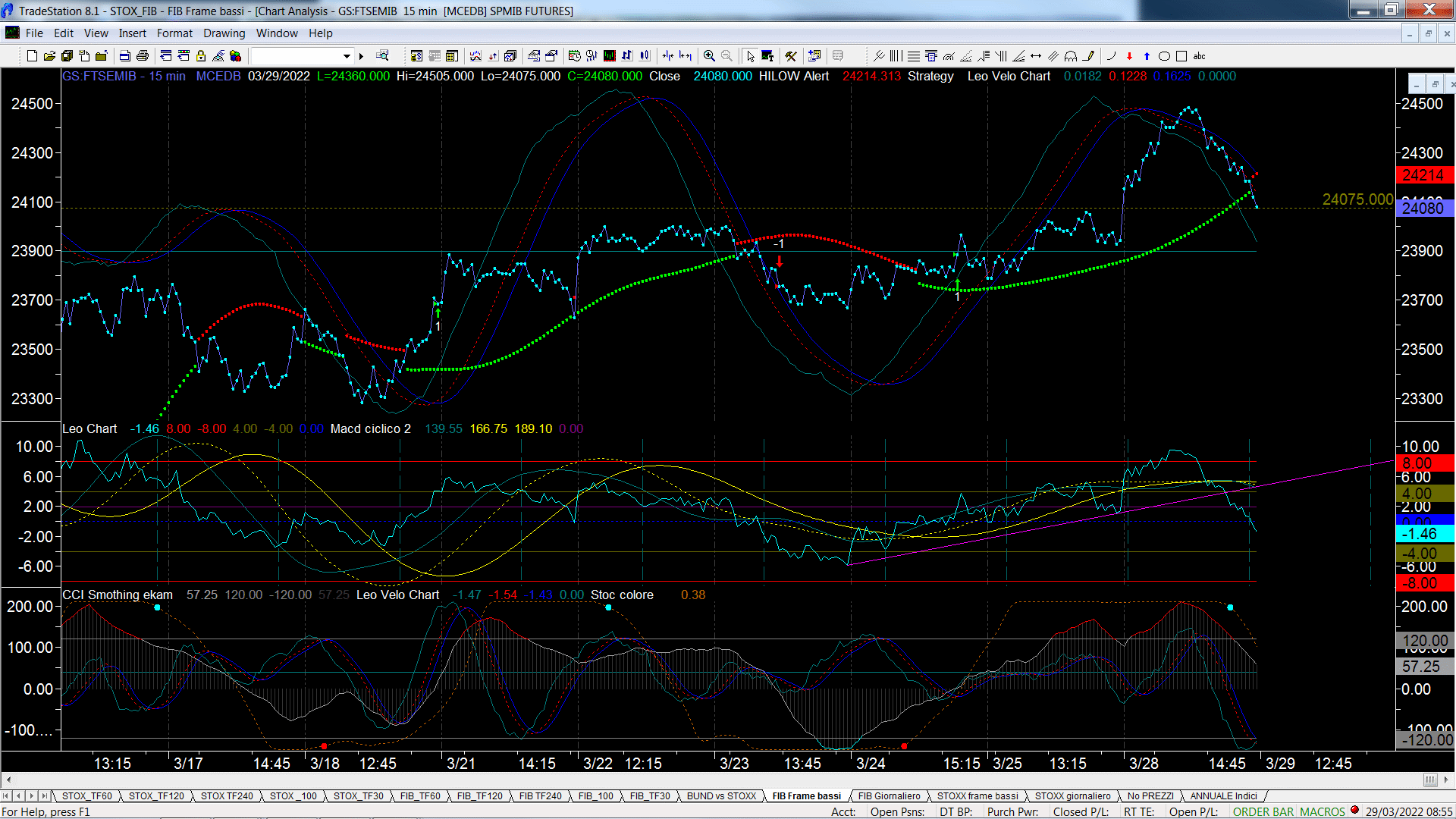1456x819 pixels.
Task: Click the increase bar spacing icon
Action: [685, 56]
